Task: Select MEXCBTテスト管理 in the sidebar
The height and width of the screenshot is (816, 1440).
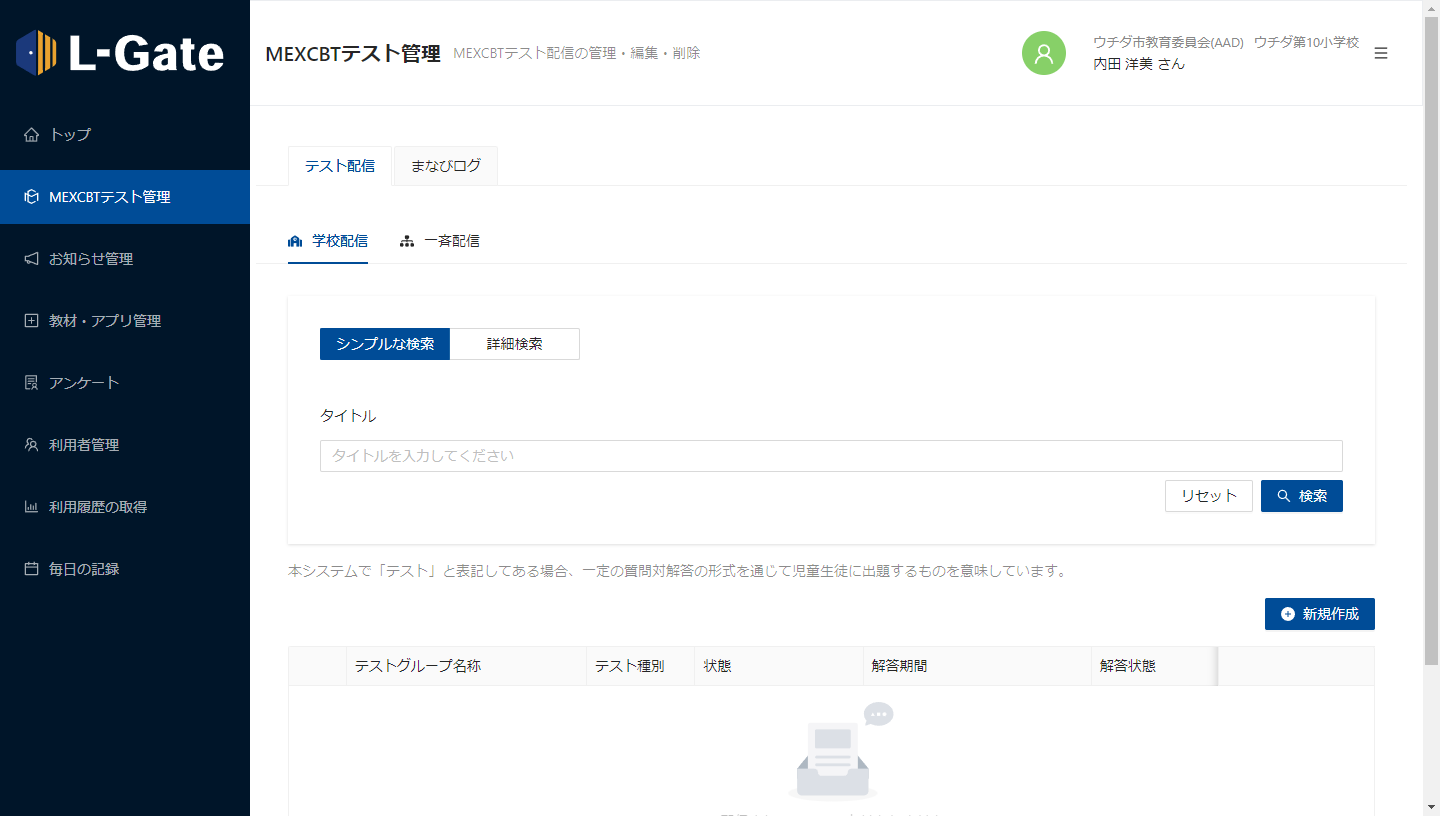Action: point(125,197)
